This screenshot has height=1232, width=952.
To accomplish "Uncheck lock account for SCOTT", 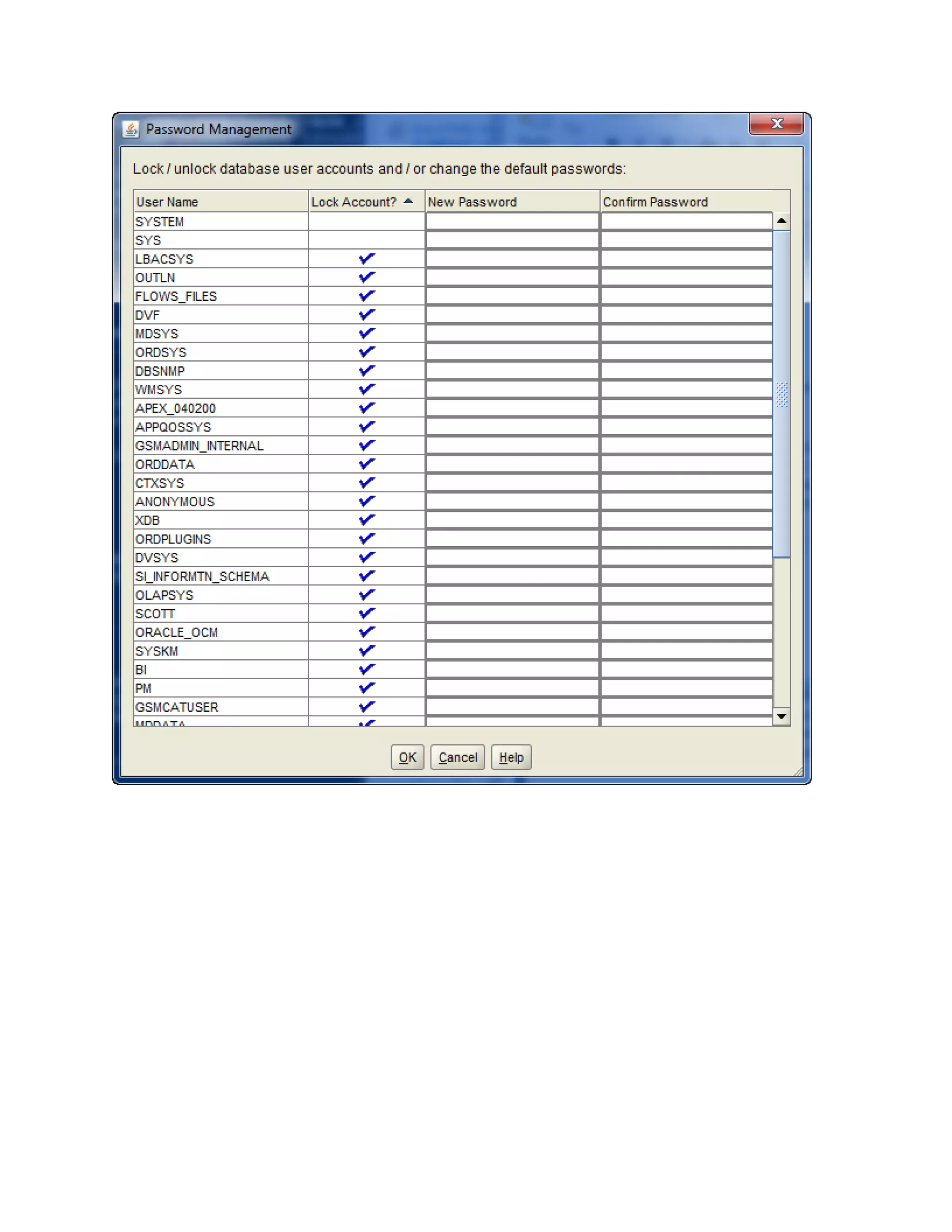I will point(367,613).
